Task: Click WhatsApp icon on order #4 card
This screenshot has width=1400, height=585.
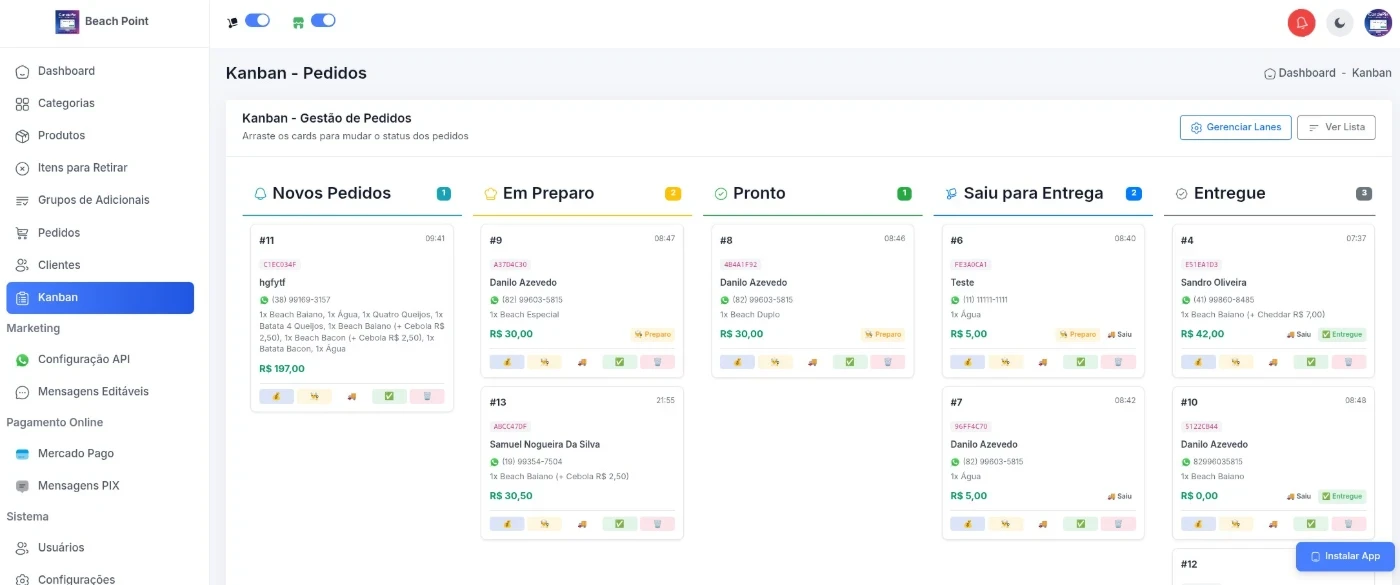Action: click(1186, 300)
